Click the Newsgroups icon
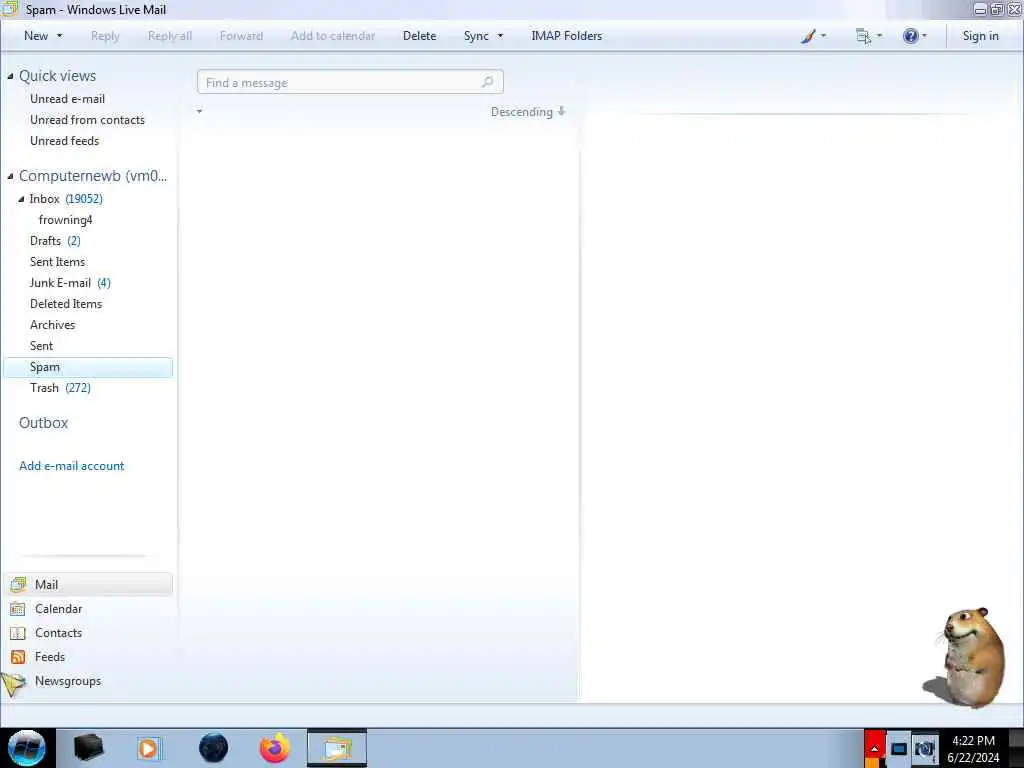Image resolution: width=1024 pixels, height=768 pixels. tap(14, 684)
